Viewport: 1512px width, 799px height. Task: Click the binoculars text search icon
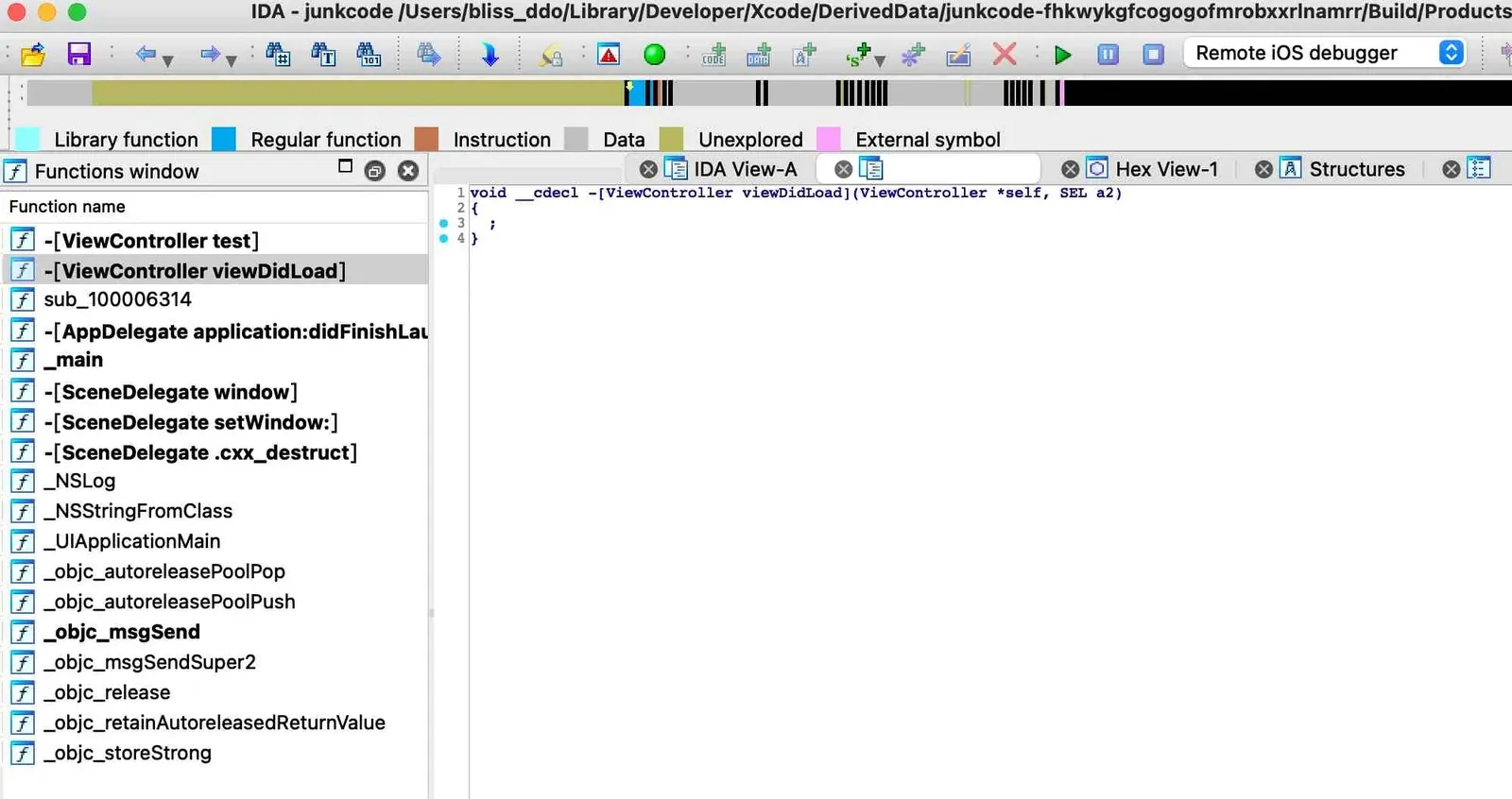click(x=323, y=54)
